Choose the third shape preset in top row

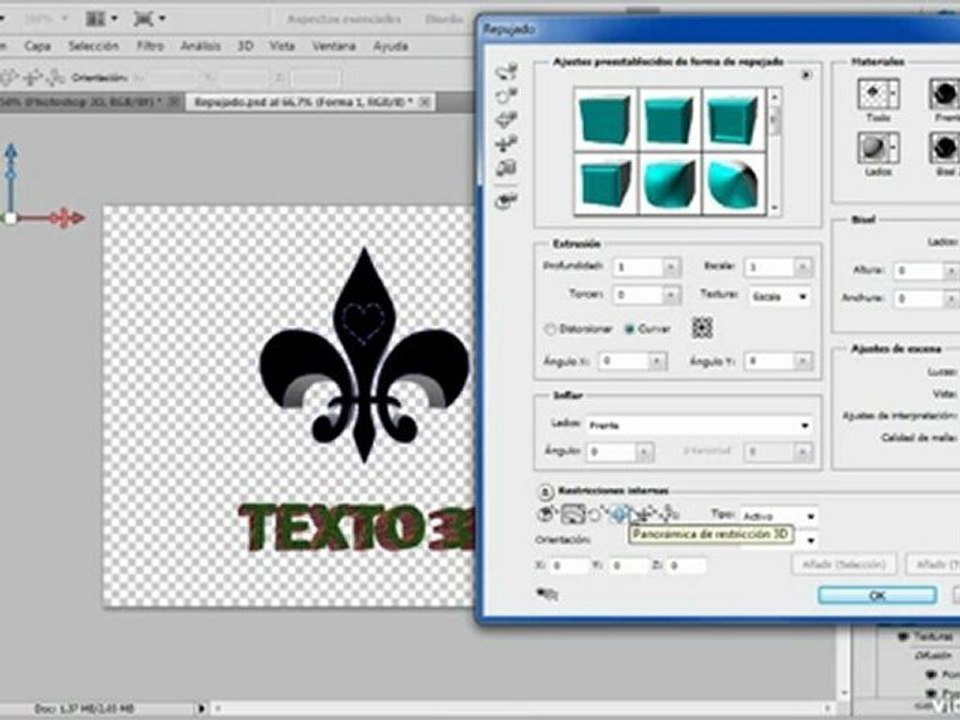pyautogui.click(x=733, y=119)
